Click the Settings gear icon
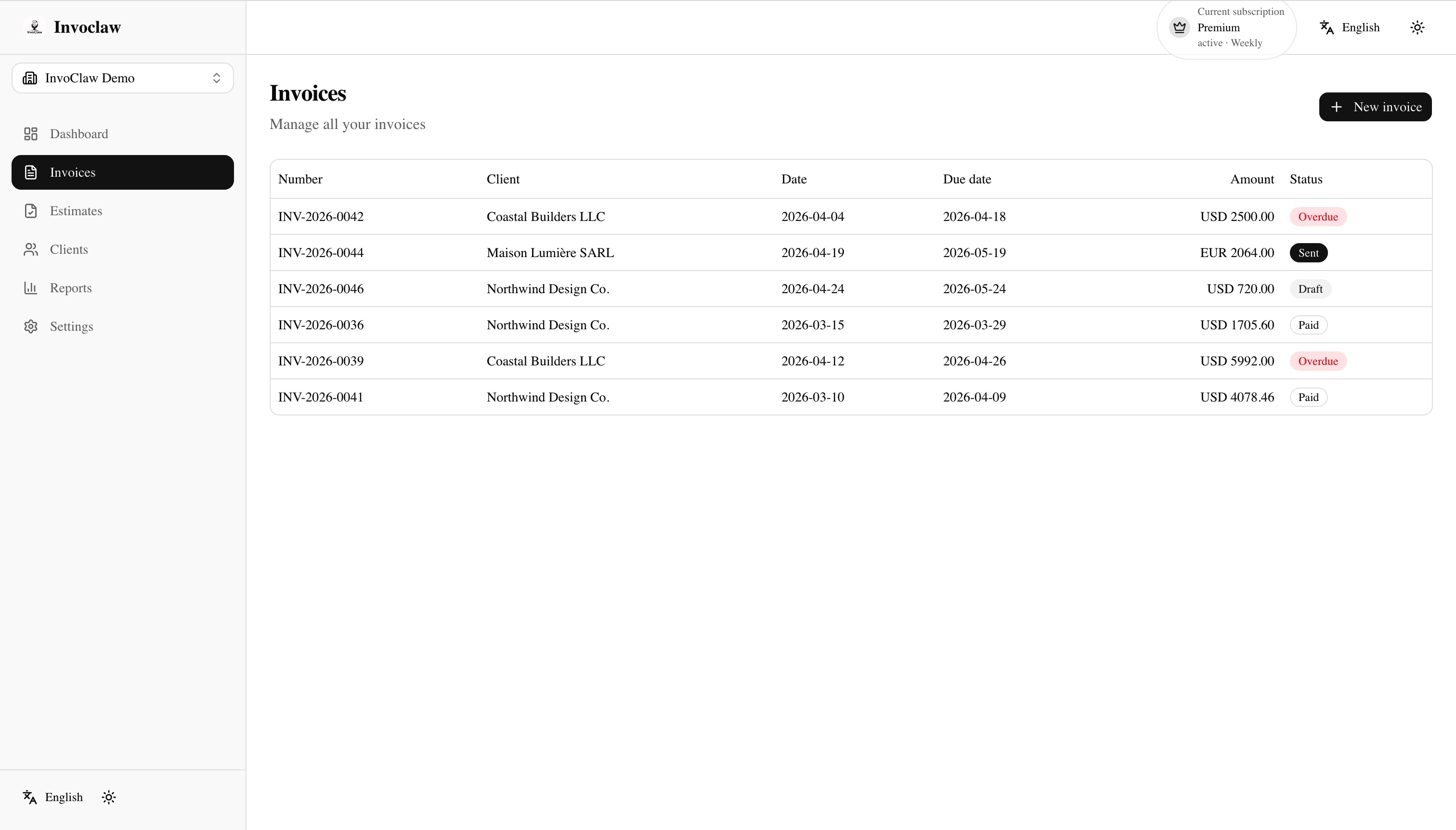Screen dimensions: 1456x830 click(x=31, y=326)
